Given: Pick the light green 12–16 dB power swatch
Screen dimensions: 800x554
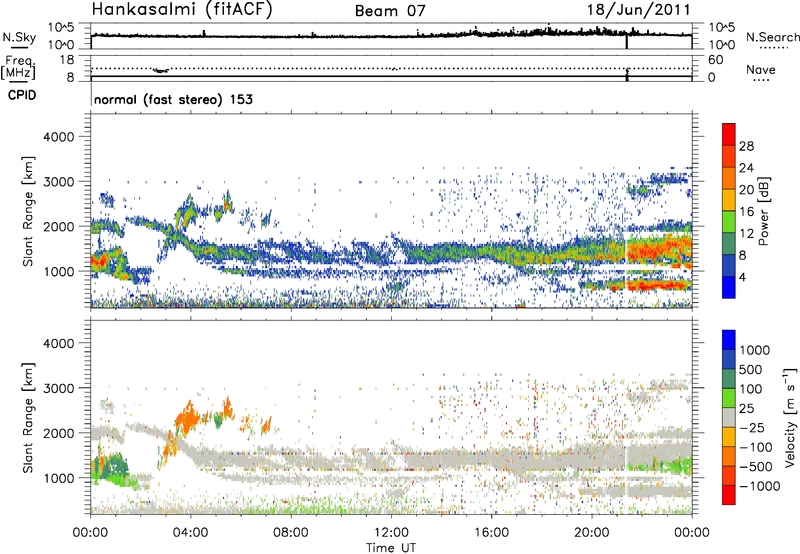Looking at the screenshot, I should click(729, 222).
